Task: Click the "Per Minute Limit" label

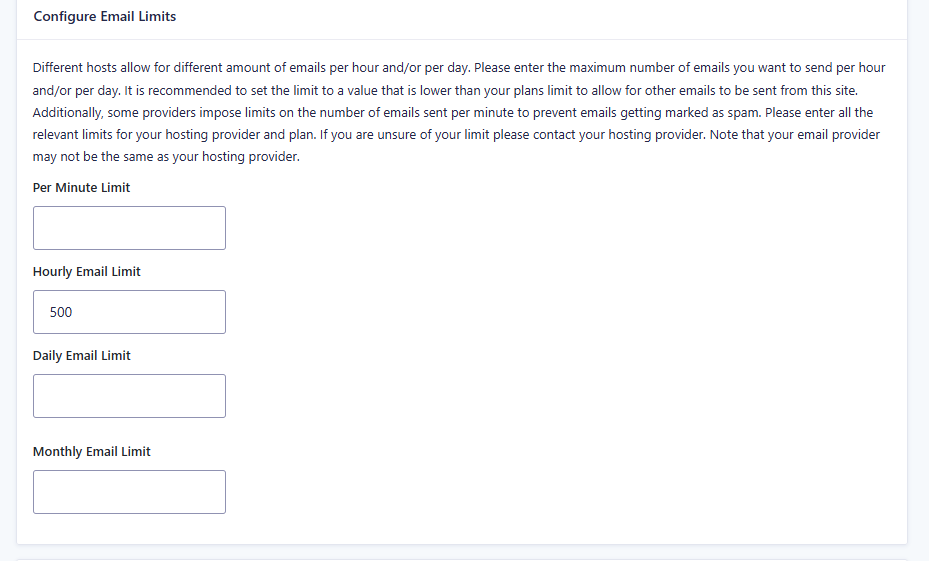Action: click(81, 187)
